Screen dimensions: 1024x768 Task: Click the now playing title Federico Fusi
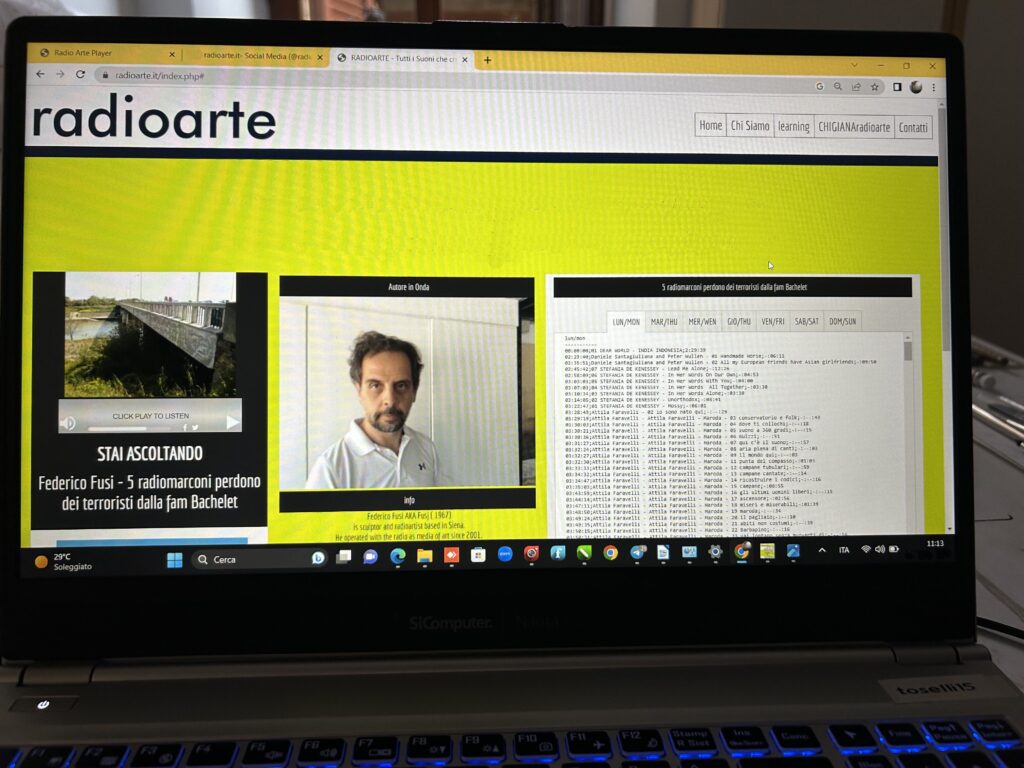150,492
